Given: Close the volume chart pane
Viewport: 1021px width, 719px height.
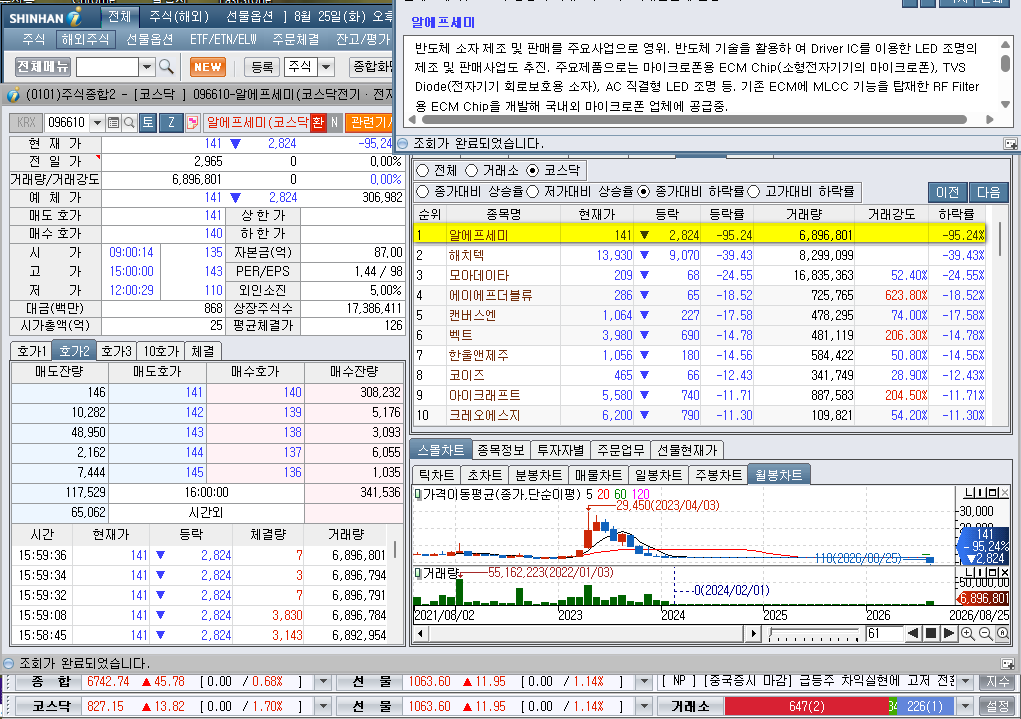Looking at the screenshot, I should 1005,572.
